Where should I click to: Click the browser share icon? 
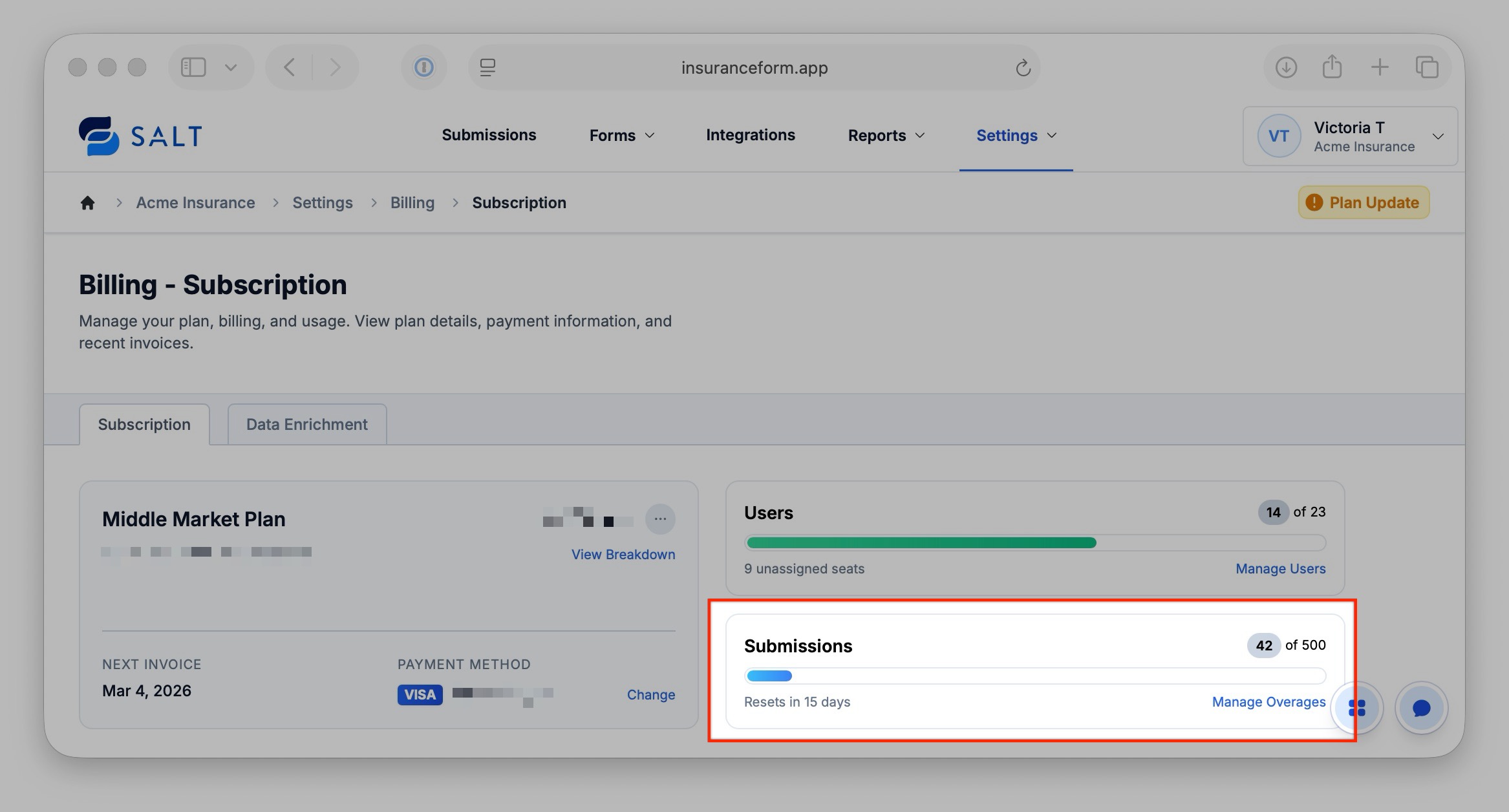[1332, 67]
